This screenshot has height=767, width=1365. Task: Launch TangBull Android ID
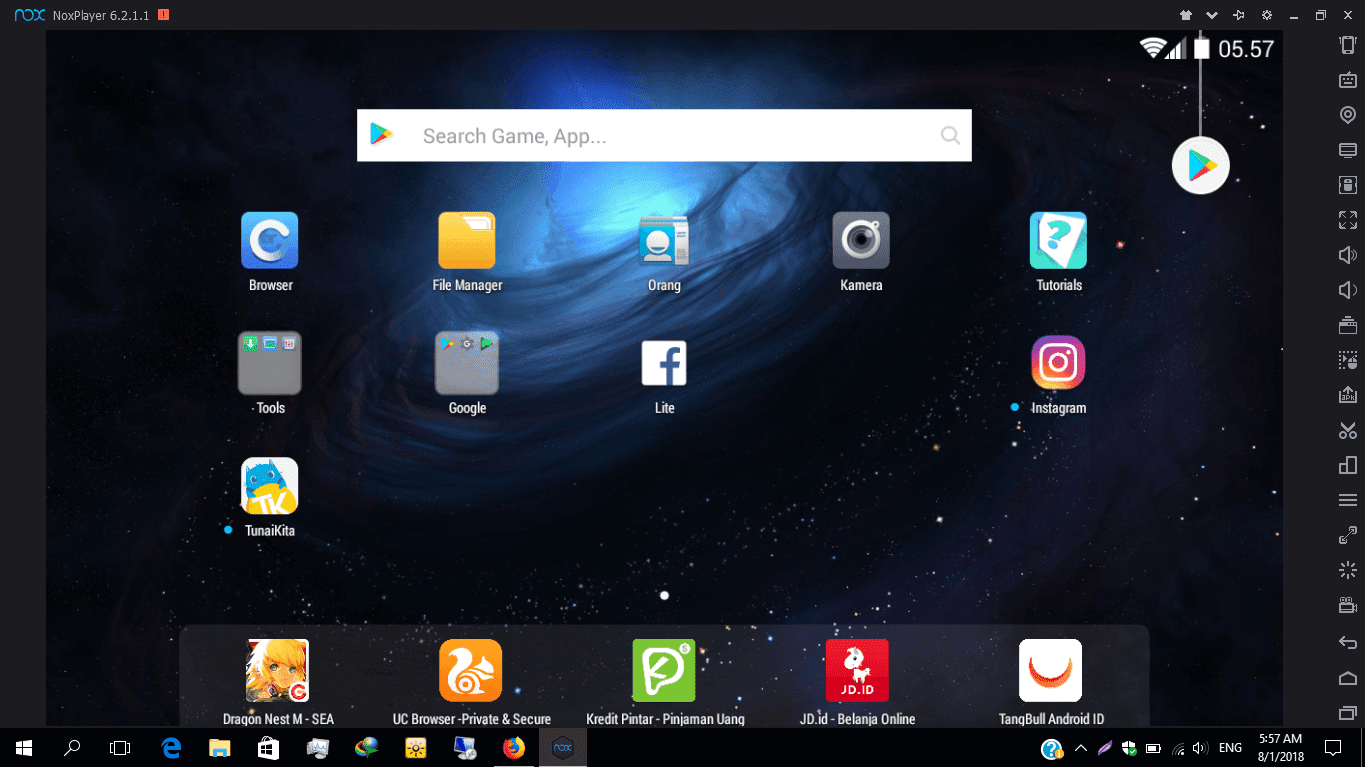(1050, 671)
